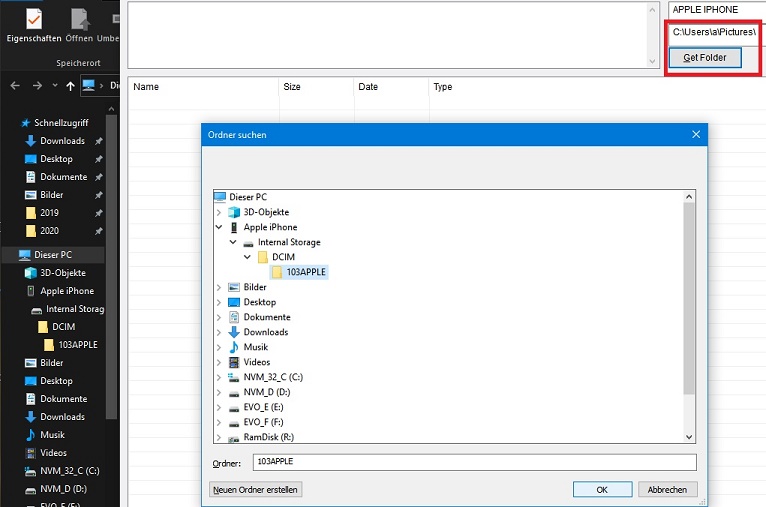Sort list by Name column header
This screenshot has height=507, width=766.
tap(203, 86)
